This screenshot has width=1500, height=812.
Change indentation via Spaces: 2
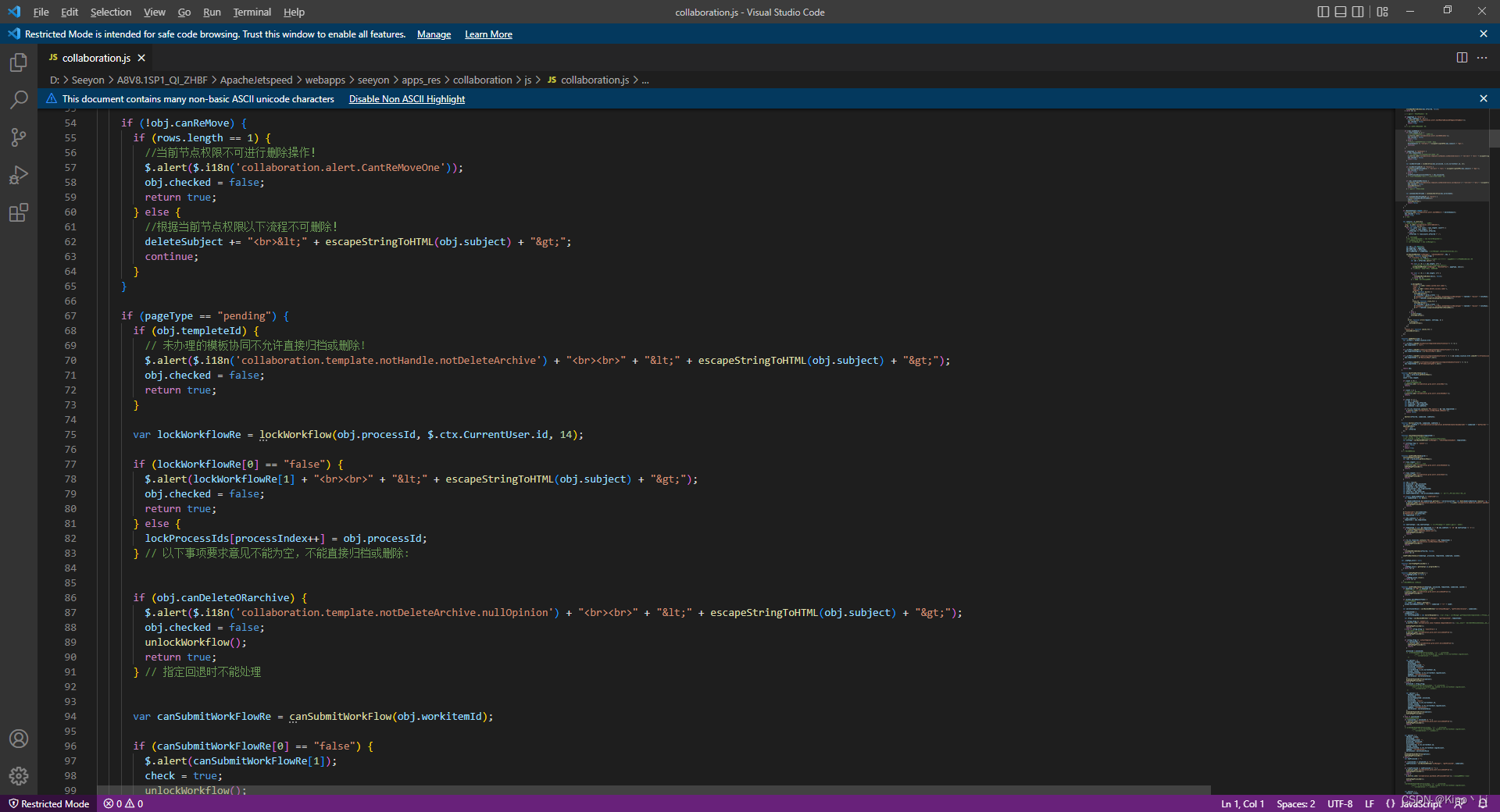[1295, 803]
